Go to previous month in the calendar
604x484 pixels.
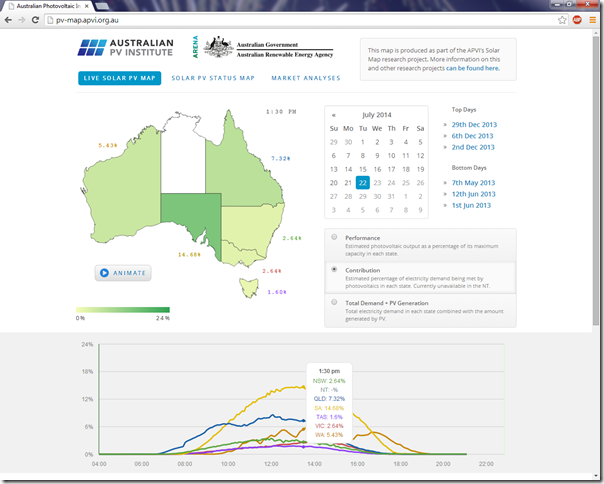[x=334, y=115]
